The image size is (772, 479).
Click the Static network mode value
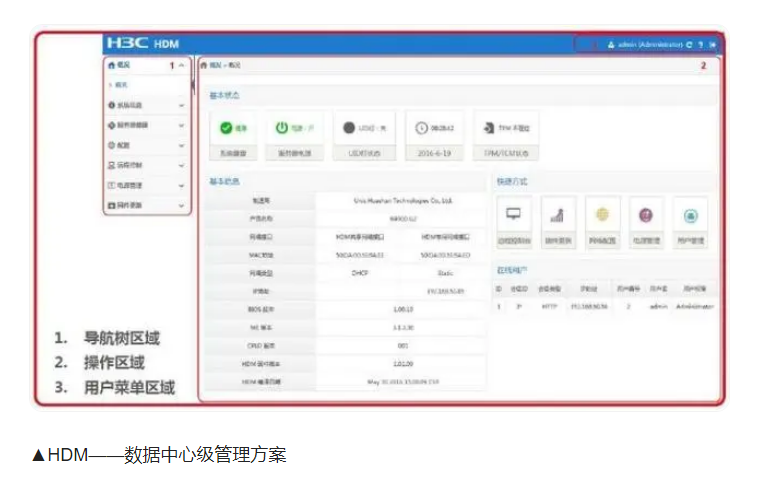446,273
